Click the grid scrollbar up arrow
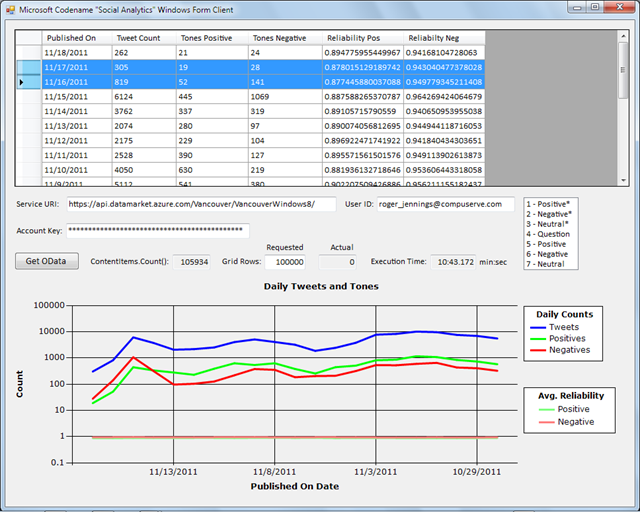Viewport: 640px width, 512px height. pyautogui.click(x=624, y=36)
